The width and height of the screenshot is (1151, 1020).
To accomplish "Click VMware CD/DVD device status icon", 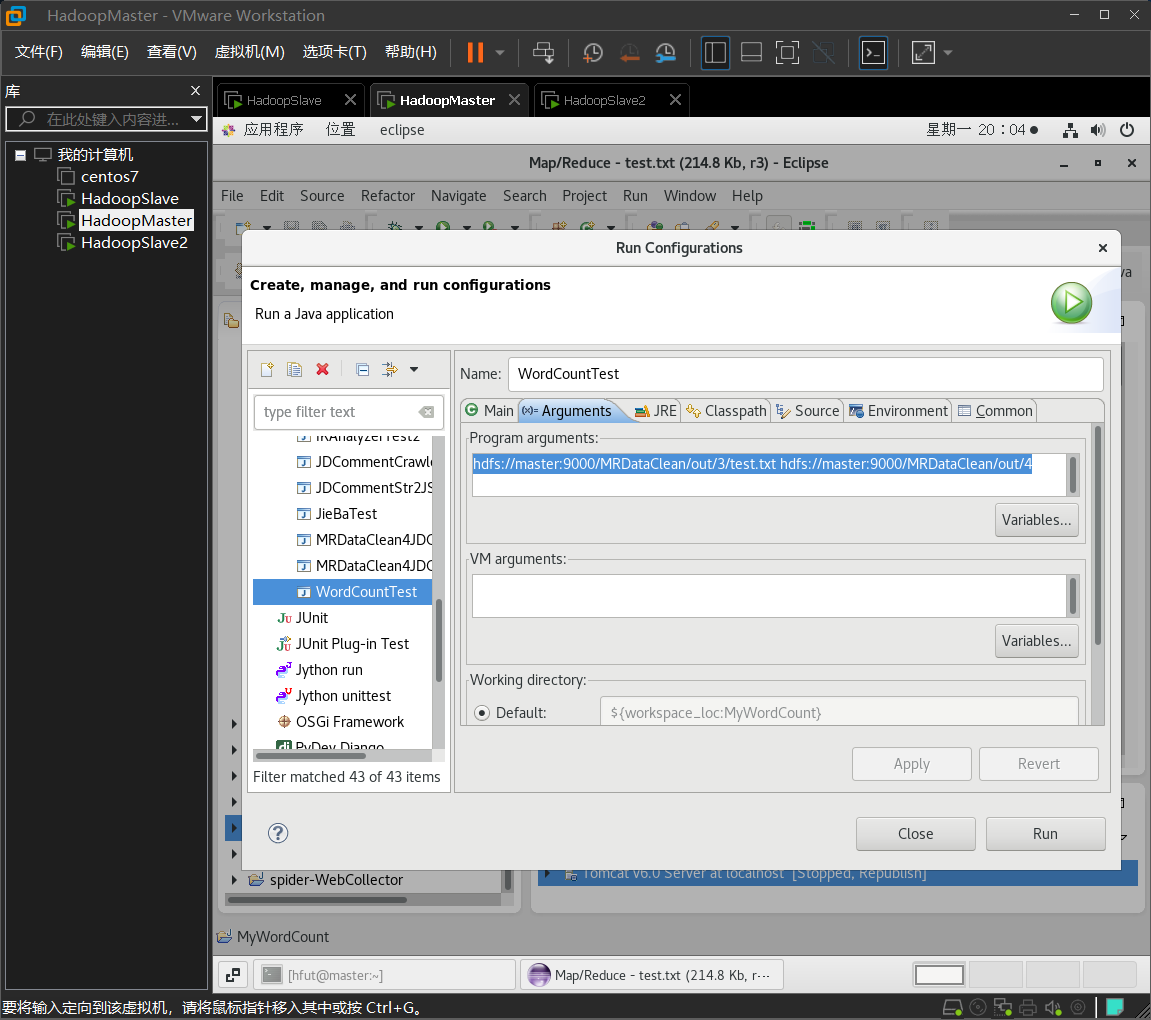I will [978, 1008].
